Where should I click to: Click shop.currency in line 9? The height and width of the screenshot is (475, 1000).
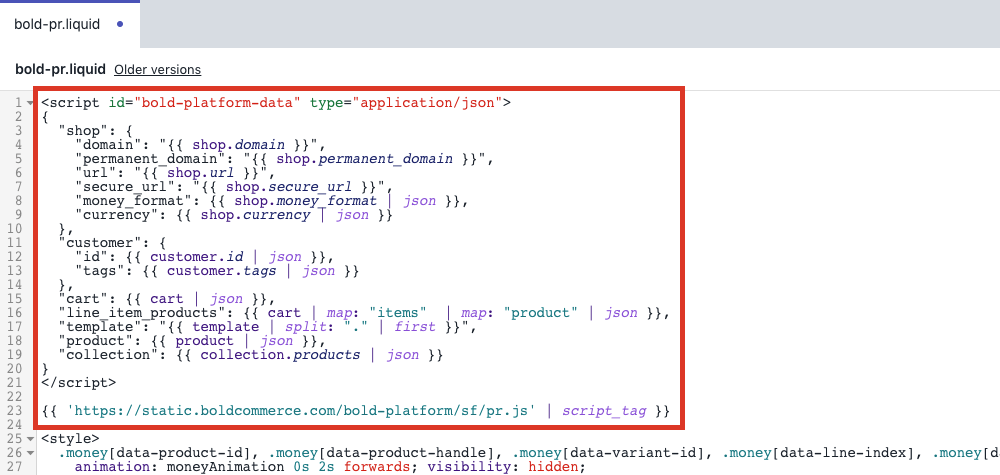255,215
